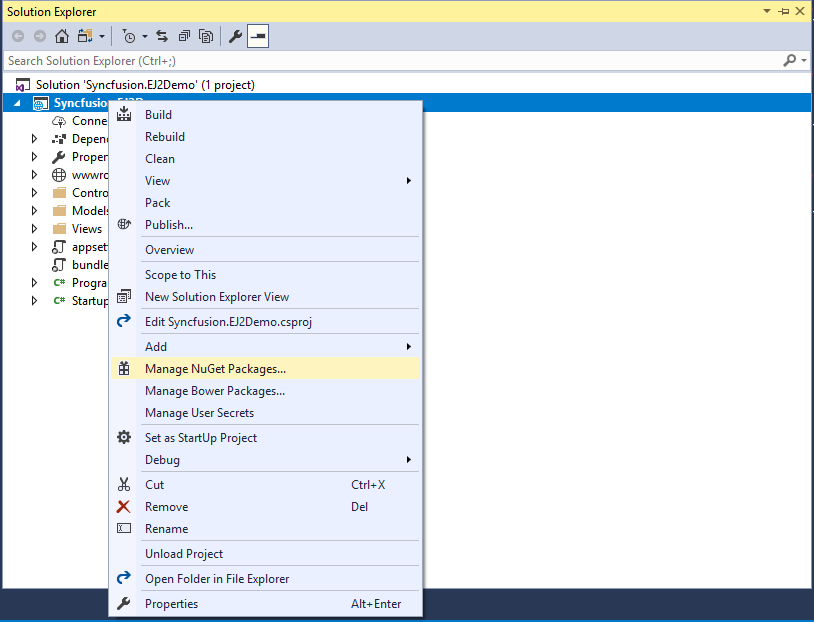Open Properties via the wrench toolbar icon
This screenshot has height=622, width=814.
(236, 36)
